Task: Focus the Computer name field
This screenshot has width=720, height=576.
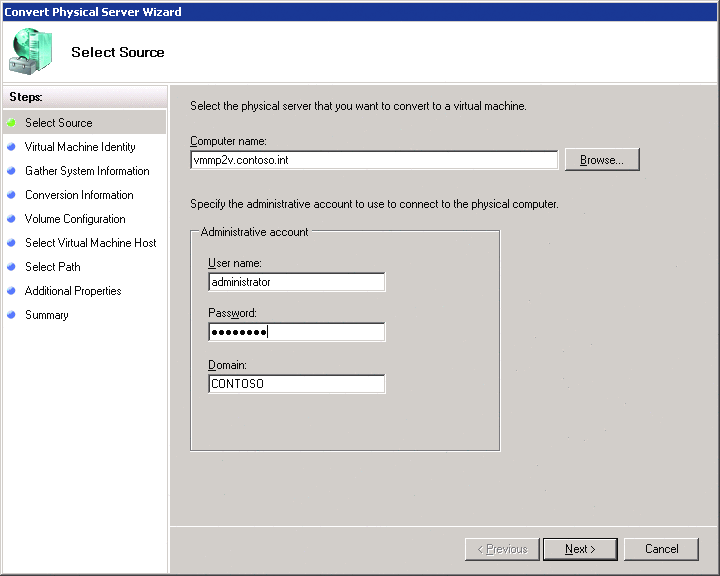Action: coord(374,160)
